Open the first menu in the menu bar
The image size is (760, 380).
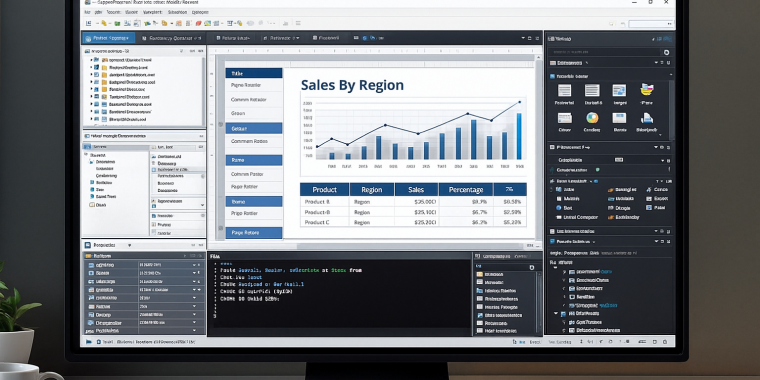click(x=88, y=11)
